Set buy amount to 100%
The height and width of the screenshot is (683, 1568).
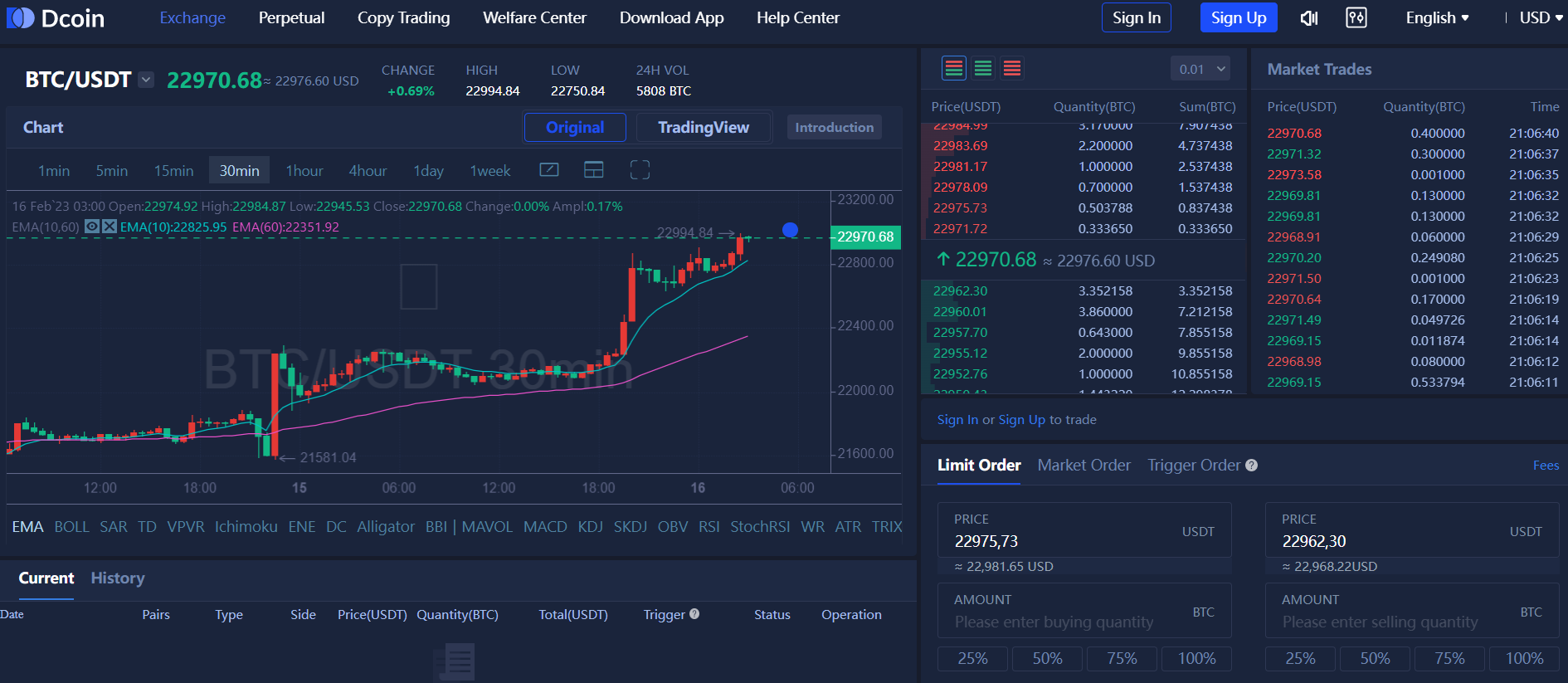1196,659
